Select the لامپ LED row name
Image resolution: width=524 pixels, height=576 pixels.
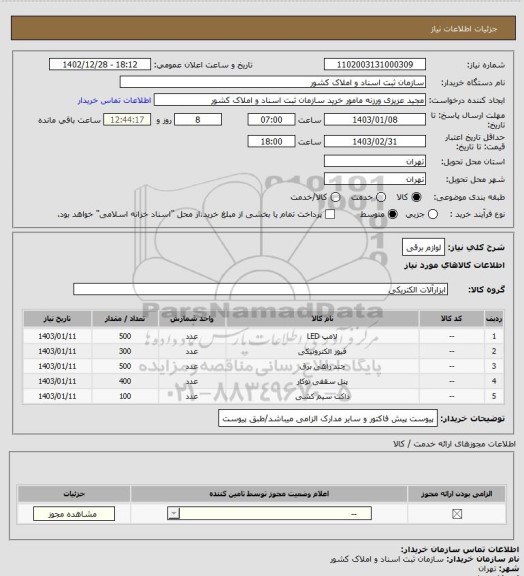(322, 336)
